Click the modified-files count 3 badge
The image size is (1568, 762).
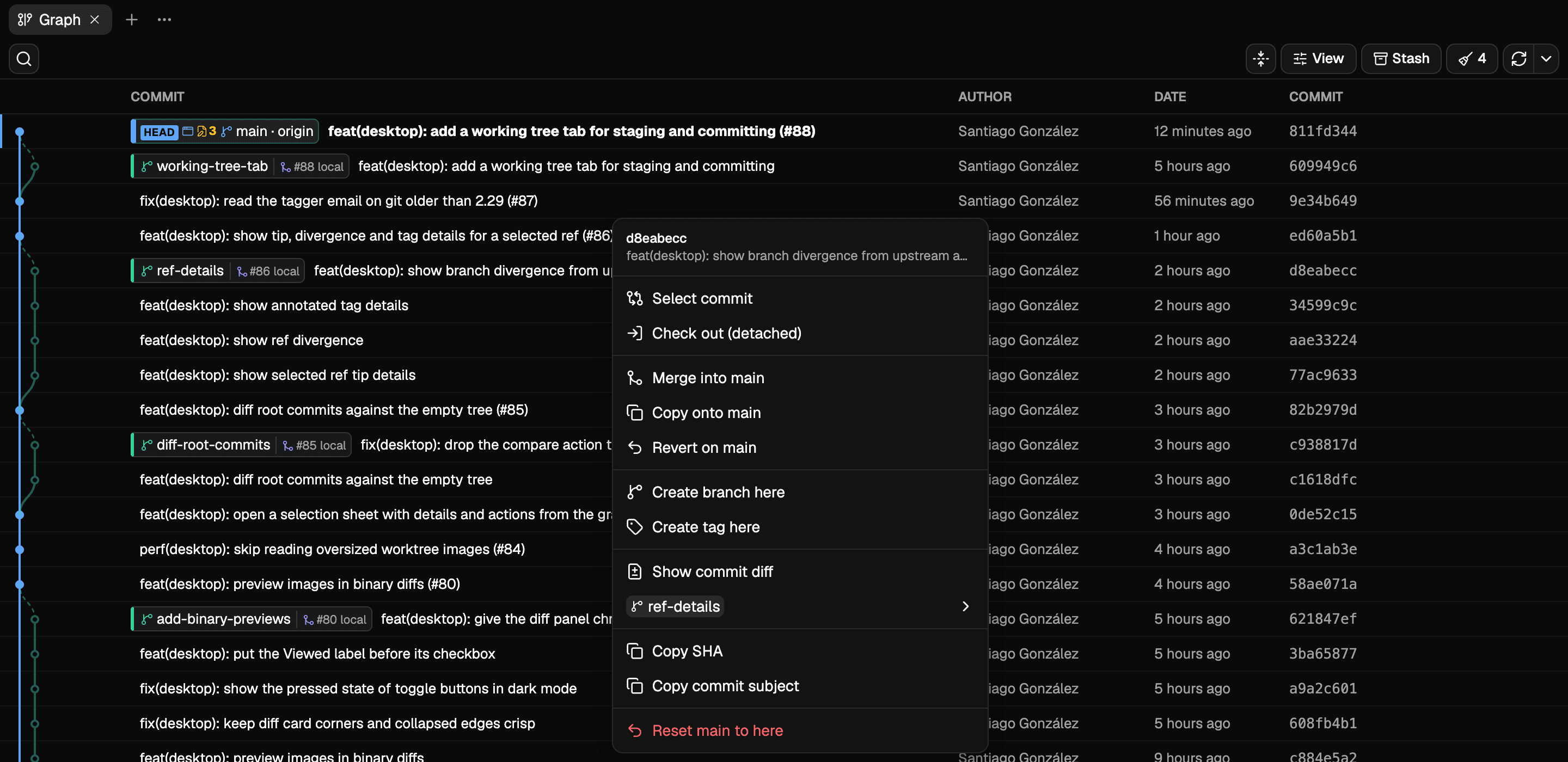tap(206, 132)
